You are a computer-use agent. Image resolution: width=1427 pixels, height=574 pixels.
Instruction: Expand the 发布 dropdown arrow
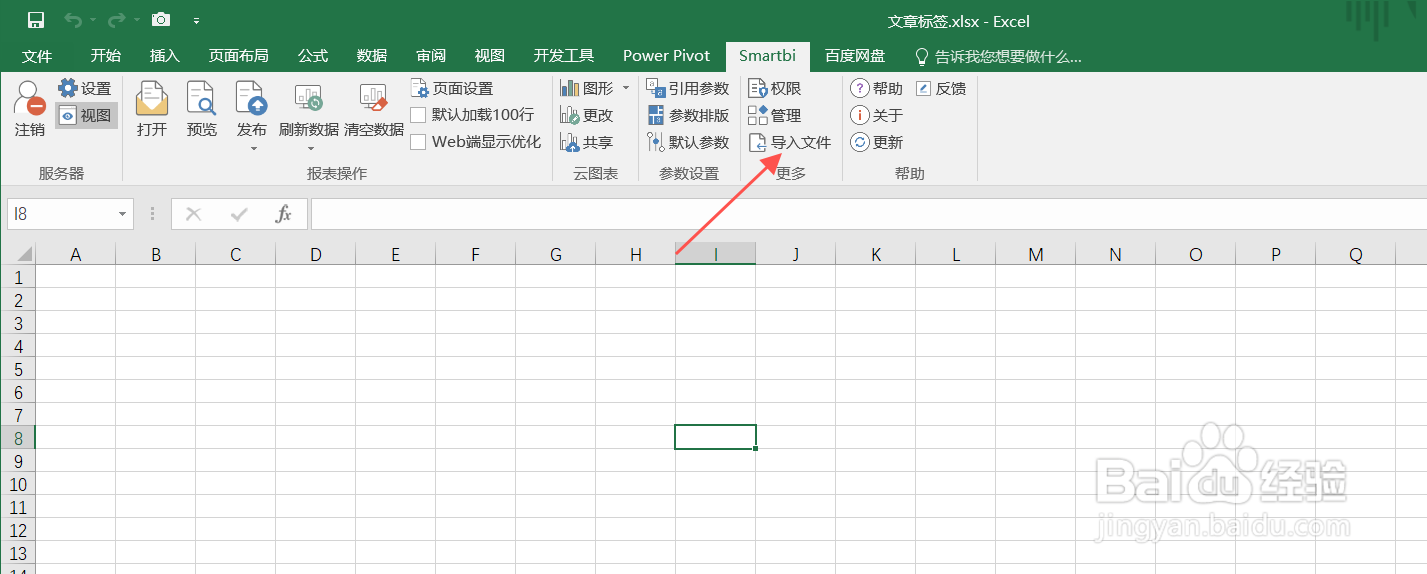[x=253, y=149]
